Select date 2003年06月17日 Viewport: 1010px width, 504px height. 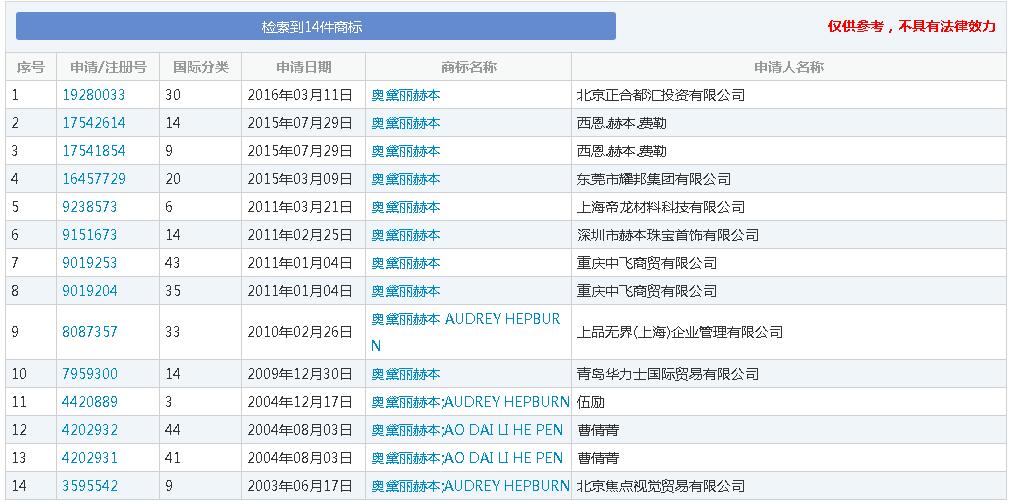coord(300,486)
